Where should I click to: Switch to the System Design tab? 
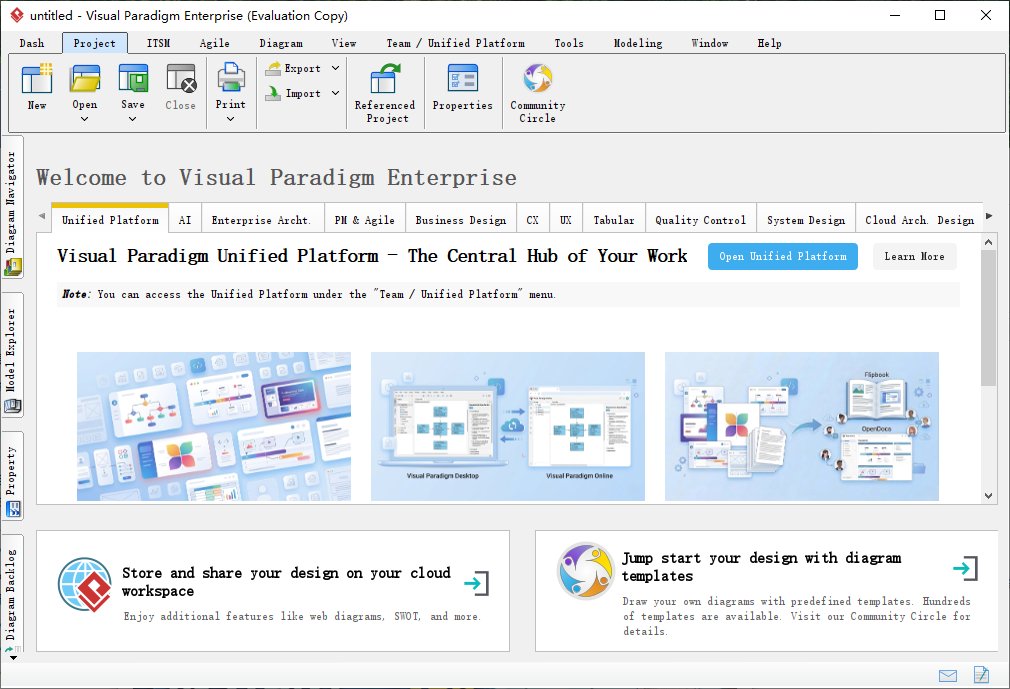point(806,220)
